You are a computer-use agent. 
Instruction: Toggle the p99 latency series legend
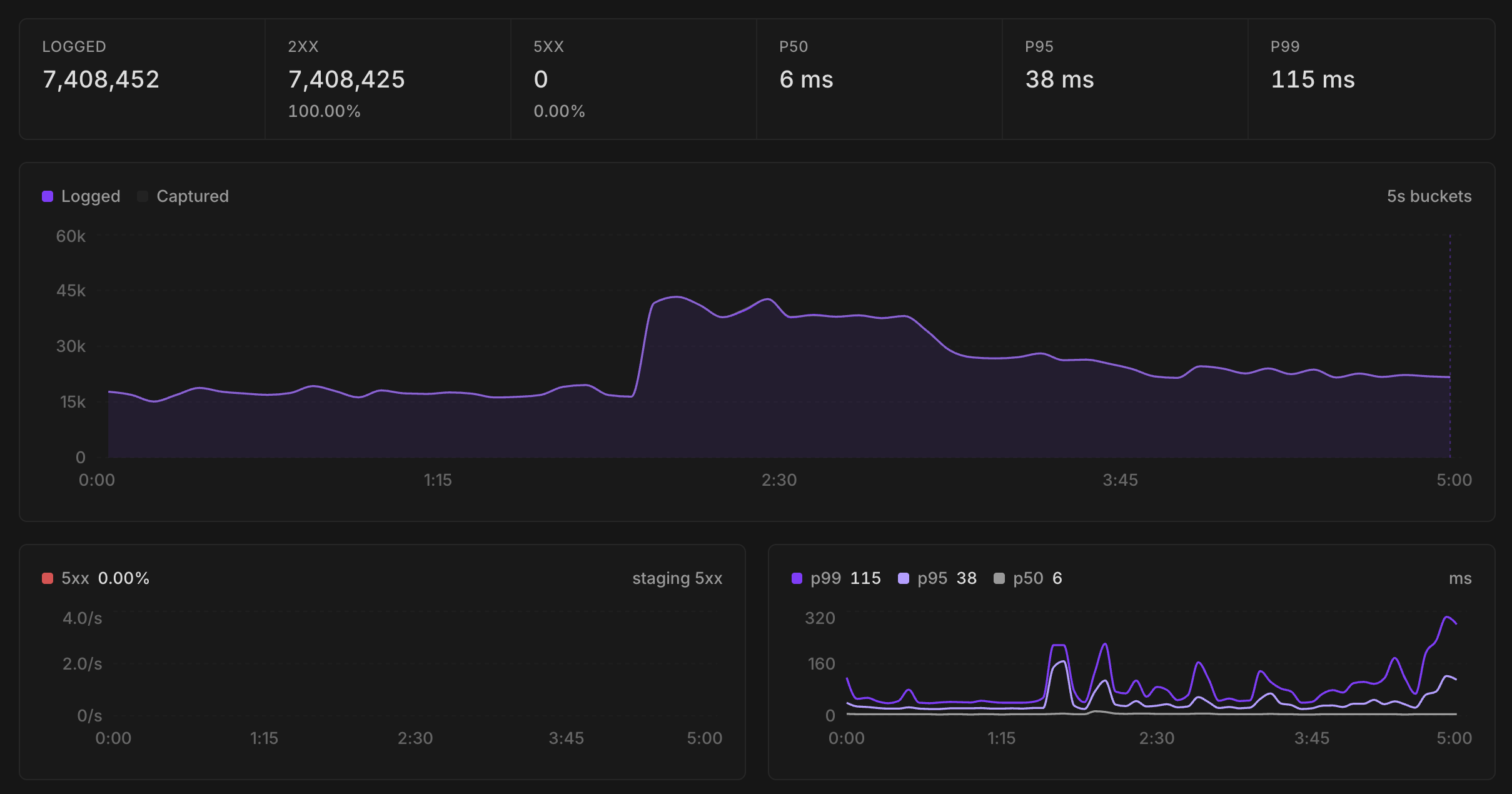836,578
